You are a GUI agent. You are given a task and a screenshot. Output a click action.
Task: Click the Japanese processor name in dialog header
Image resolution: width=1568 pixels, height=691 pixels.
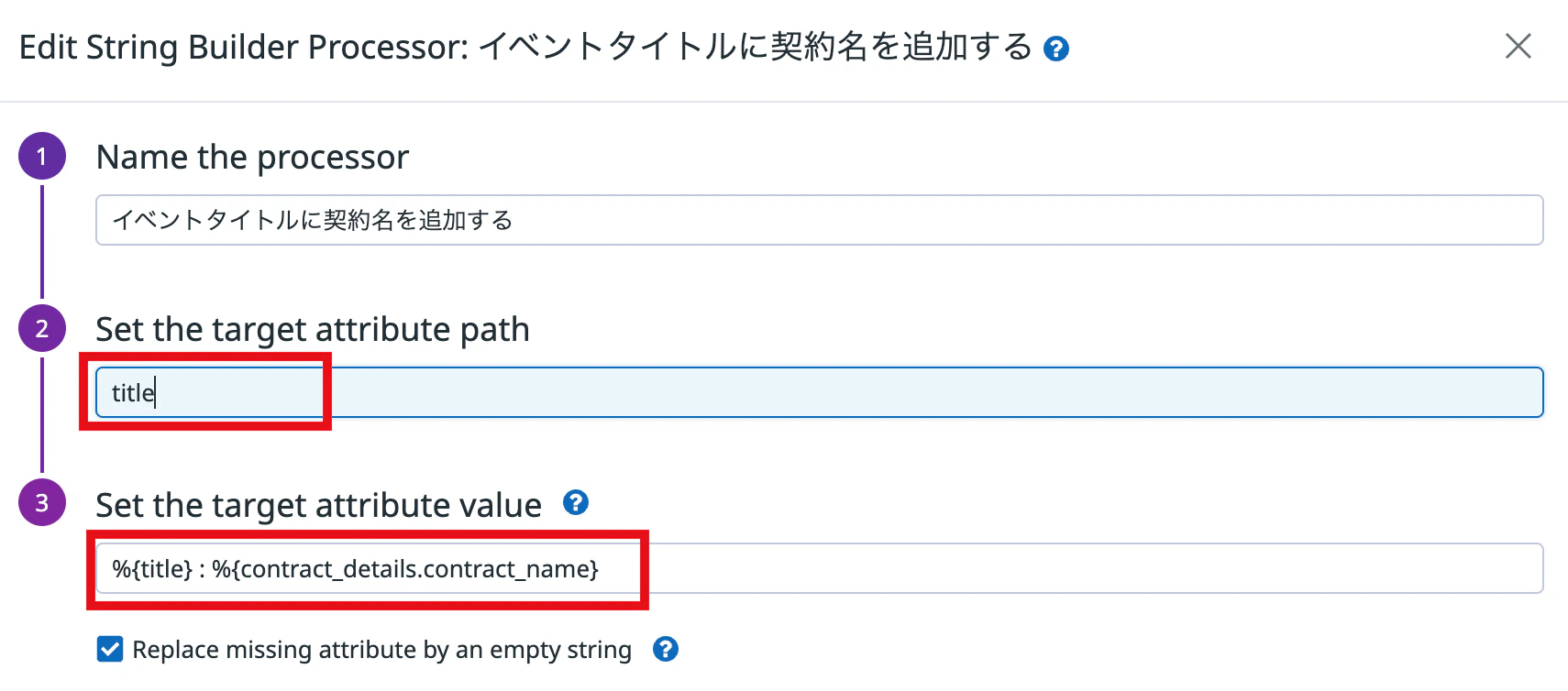point(756,47)
